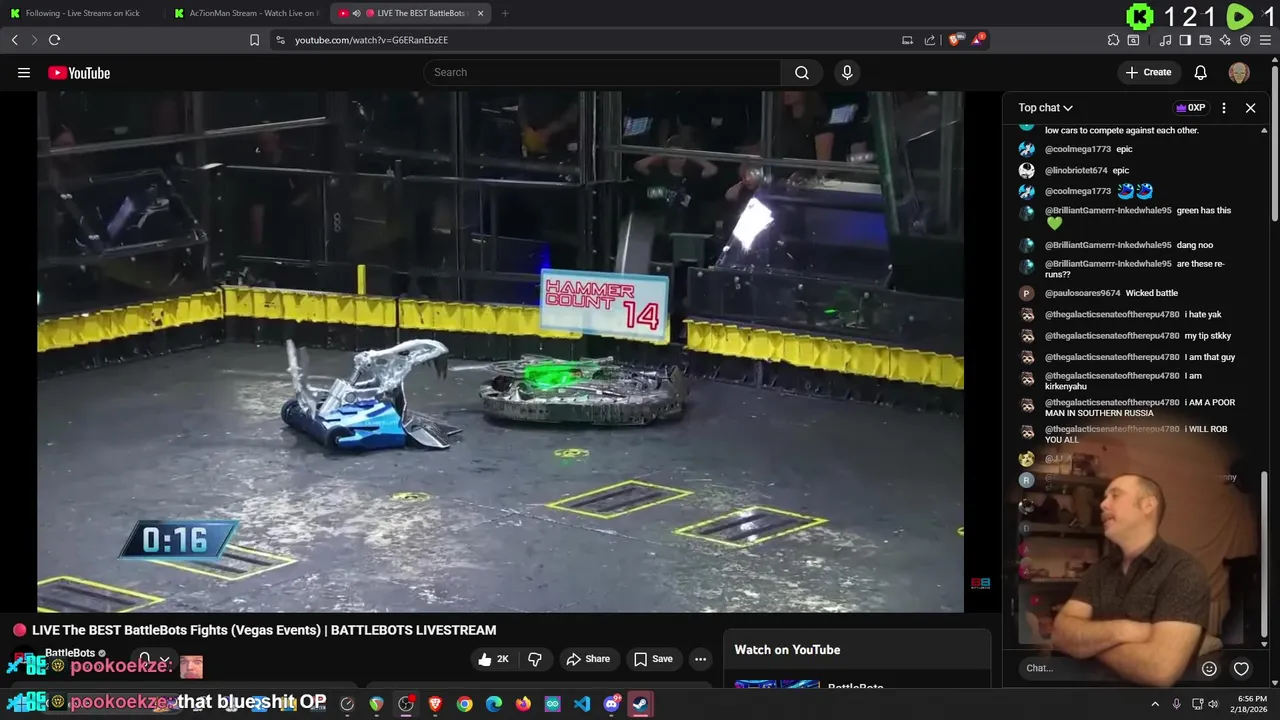Click the BattleBots livestream video player
This screenshot has height=720, width=1280.
coord(500,352)
